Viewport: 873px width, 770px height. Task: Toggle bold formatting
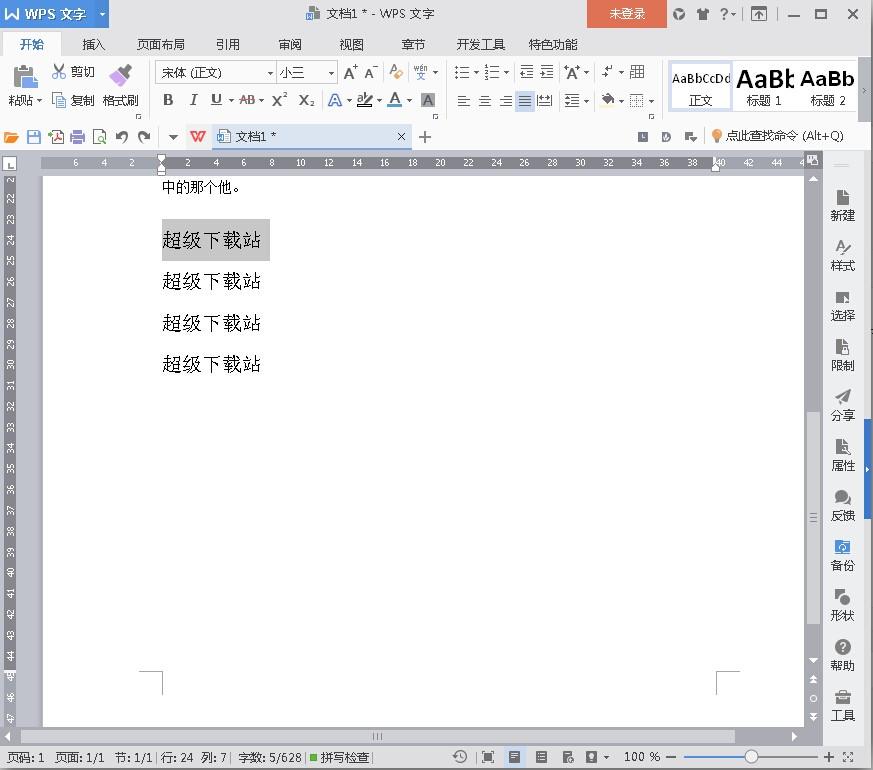(168, 100)
